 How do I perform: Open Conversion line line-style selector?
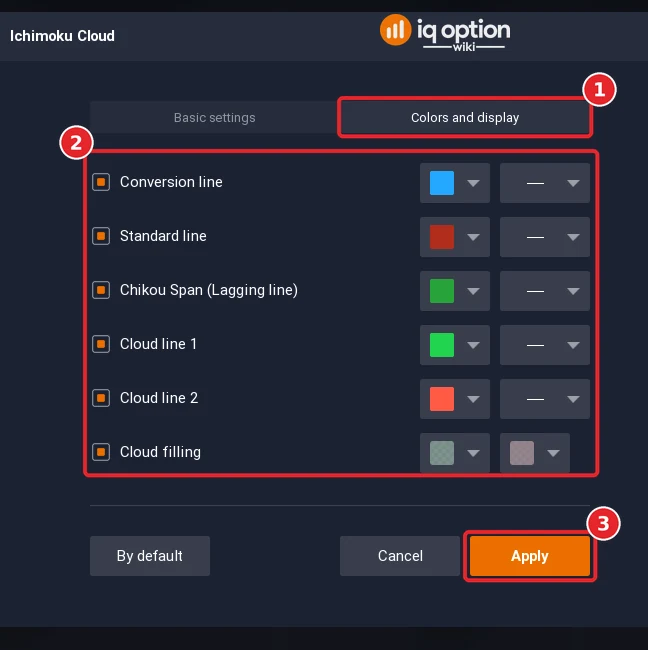(x=544, y=183)
